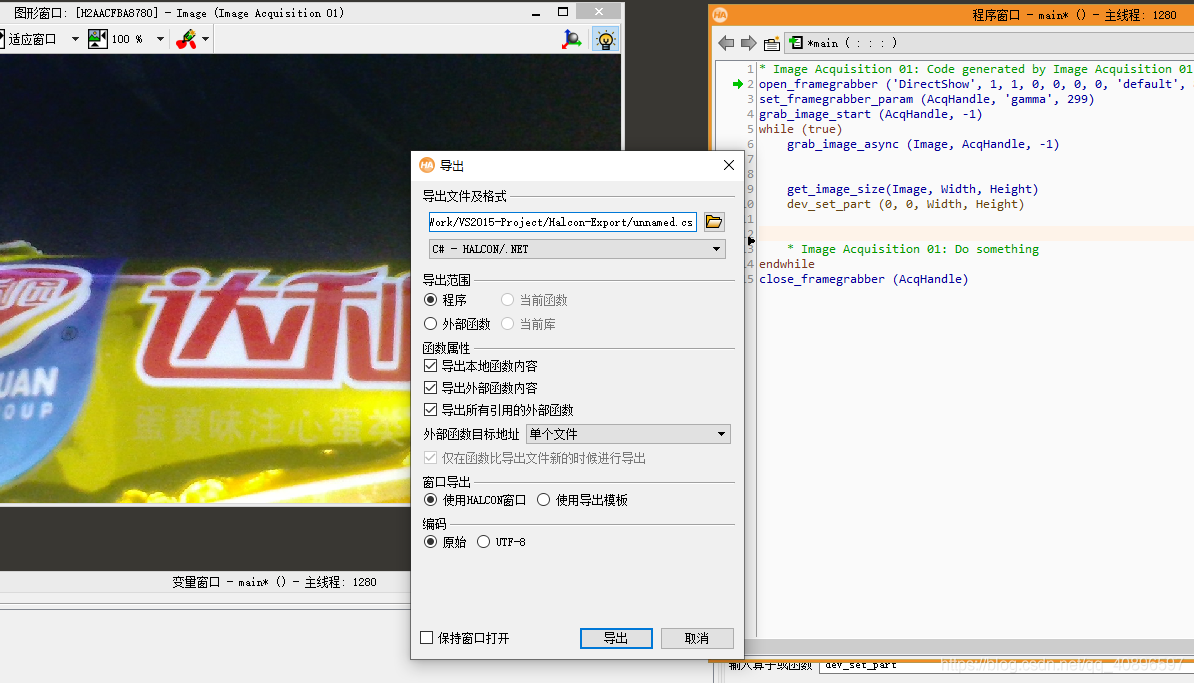This screenshot has width=1194, height=683.
Task: Click the export file path input field
Action: (x=562, y=222)
